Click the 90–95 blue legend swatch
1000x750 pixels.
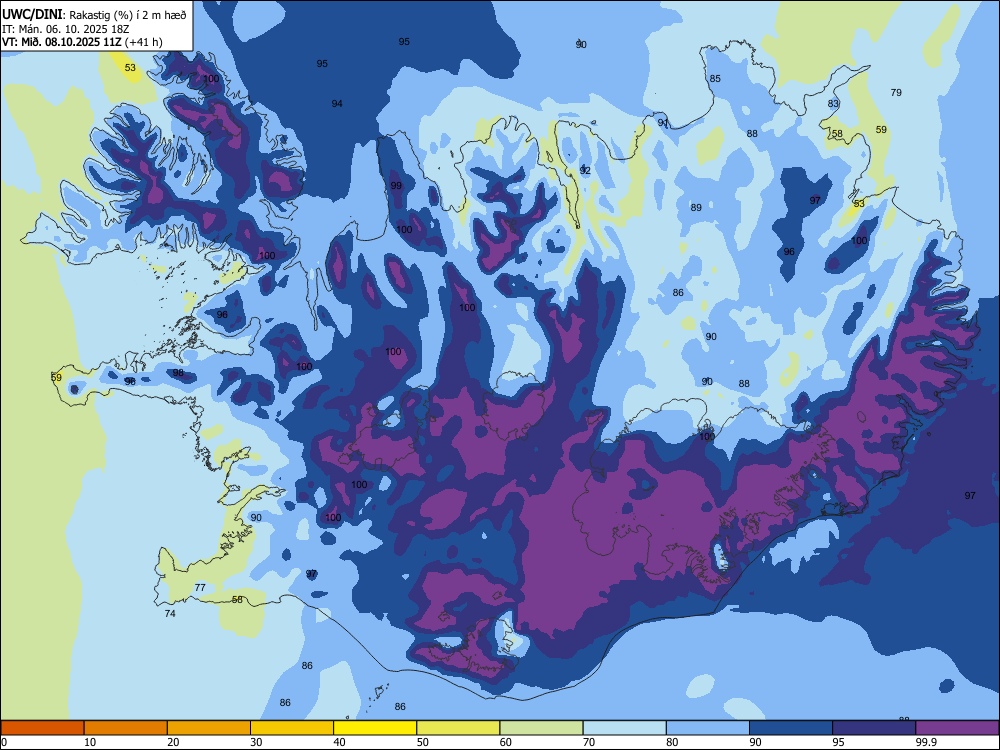coord(791,728)
